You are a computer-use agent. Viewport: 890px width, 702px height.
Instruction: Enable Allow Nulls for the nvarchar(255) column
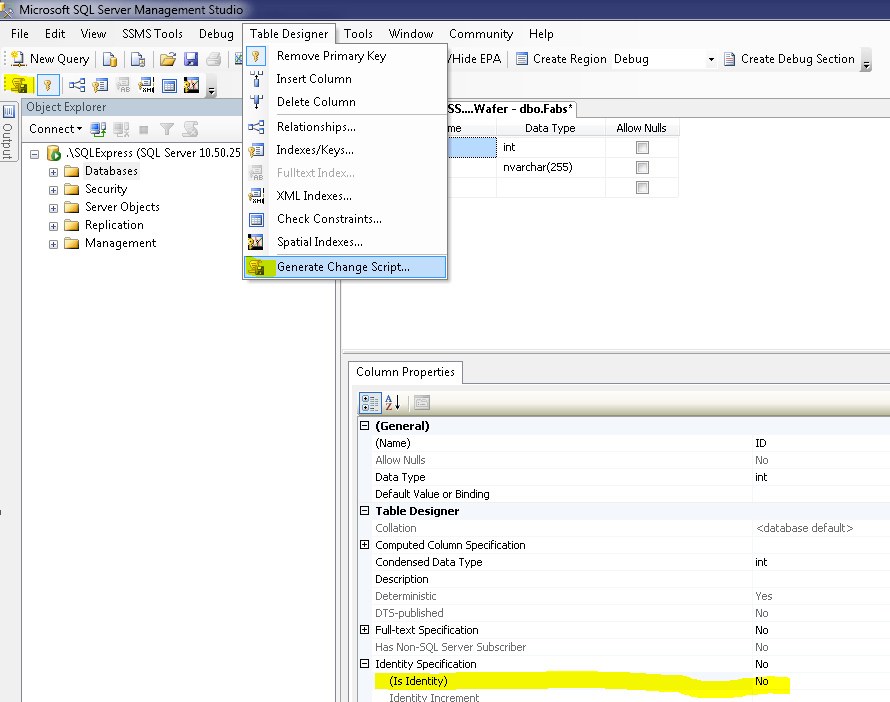point(644,166)
